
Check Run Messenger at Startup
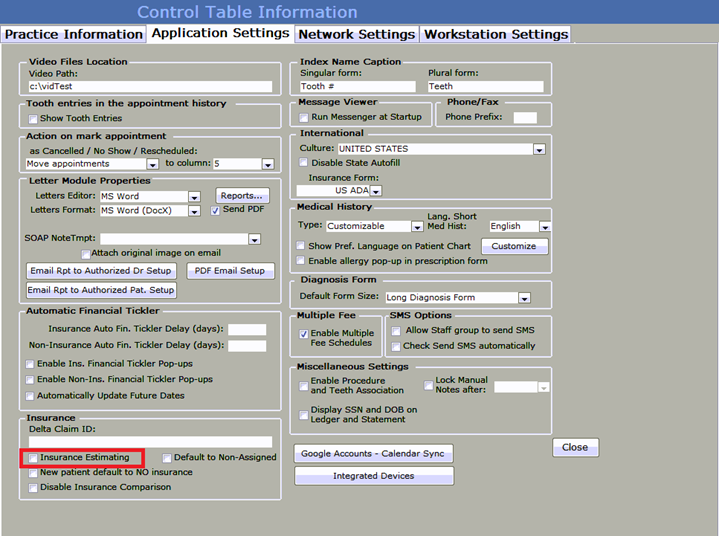[304, 117]
